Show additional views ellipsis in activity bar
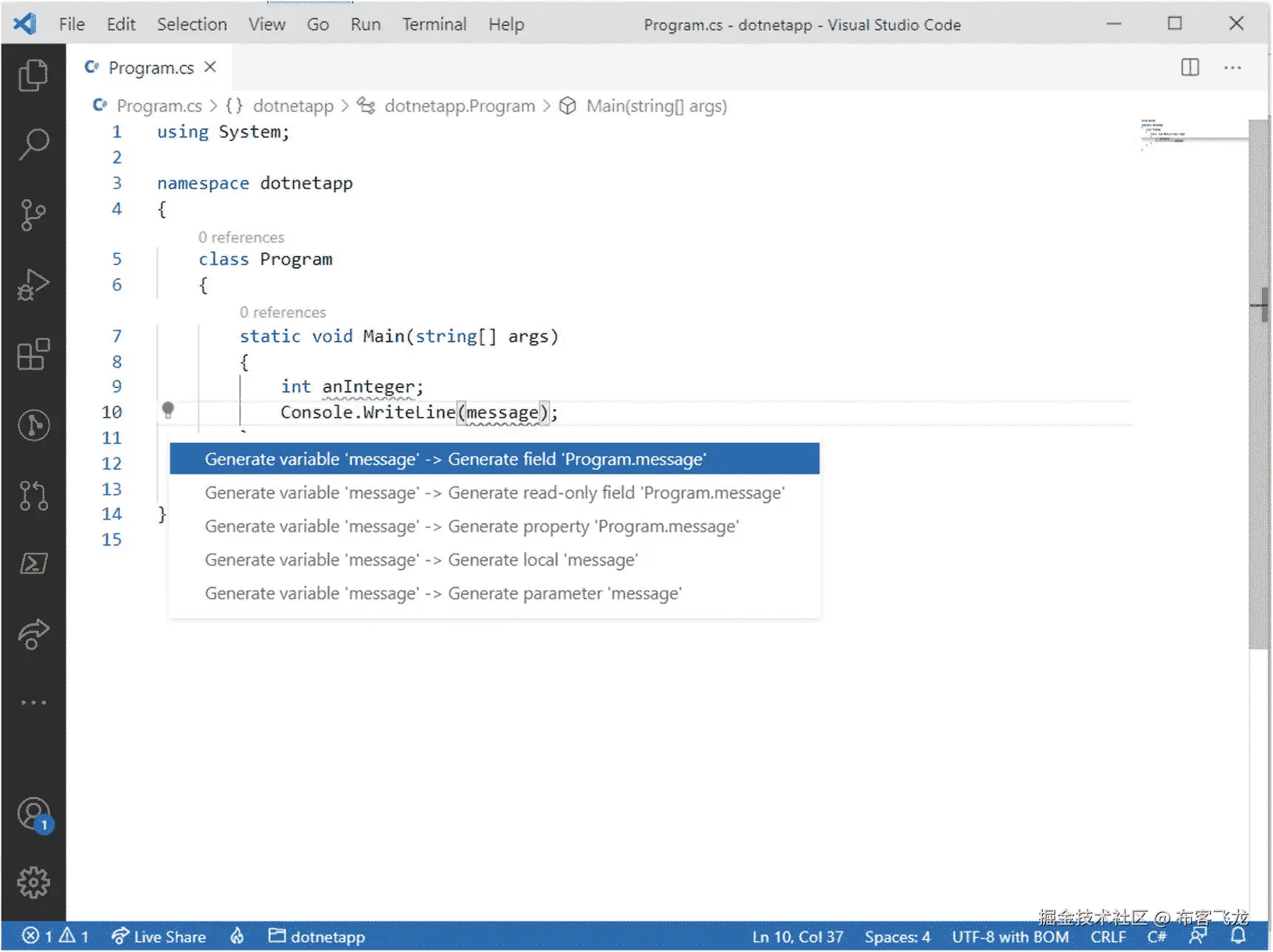This screenshot has width=1273, height=952. pyautogui.click(x=33, y=703)
